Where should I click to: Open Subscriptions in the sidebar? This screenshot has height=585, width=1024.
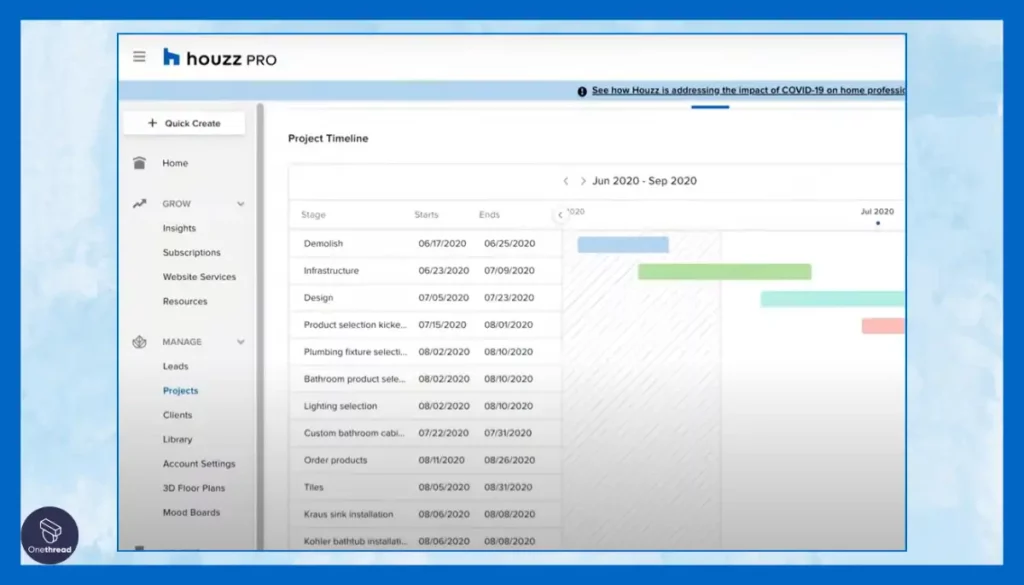coord(191,253)
